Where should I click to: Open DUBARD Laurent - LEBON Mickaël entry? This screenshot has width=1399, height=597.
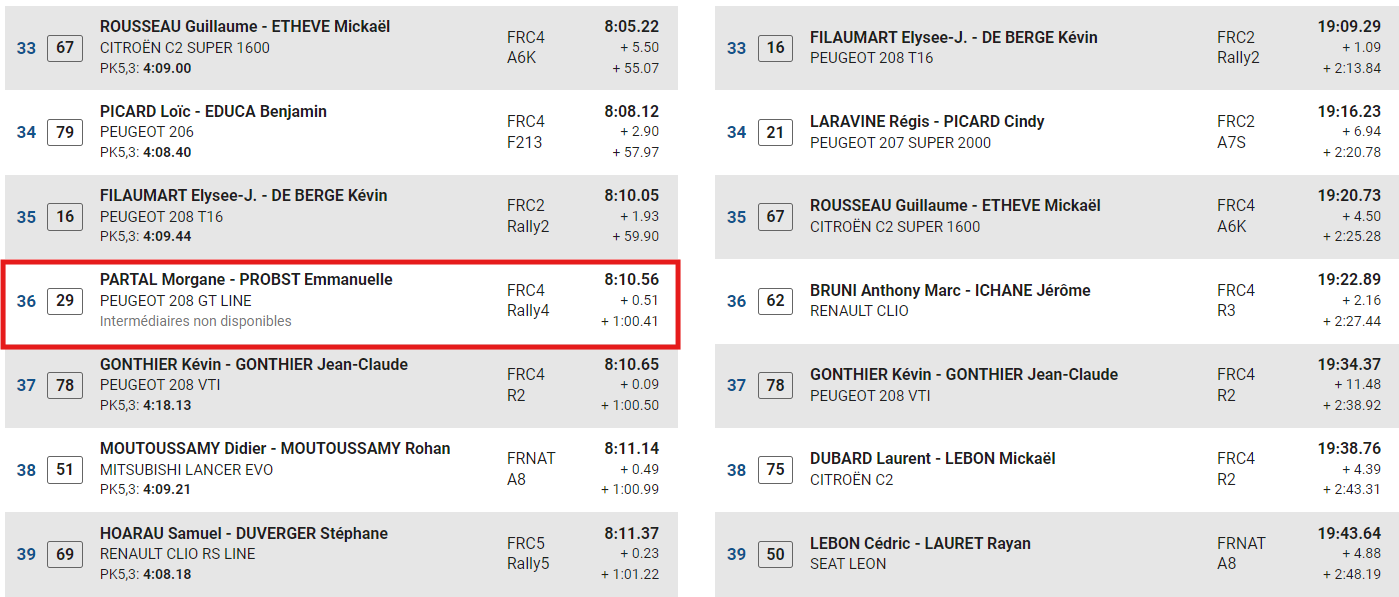point(932,458)
